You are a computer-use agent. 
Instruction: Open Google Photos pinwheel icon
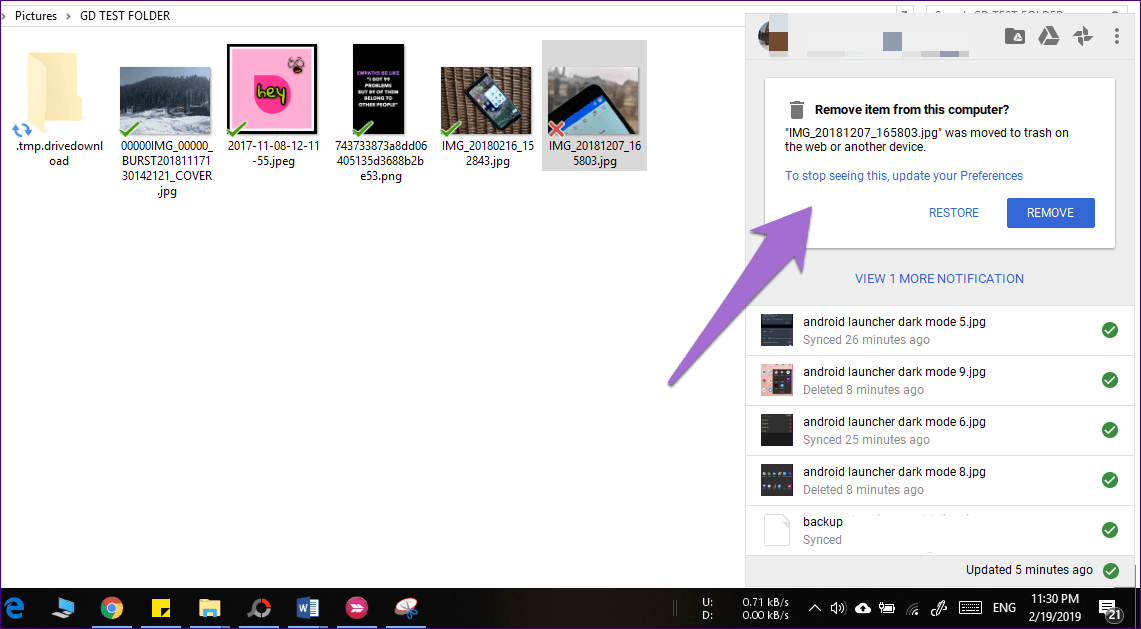(x=1082, y=37)
